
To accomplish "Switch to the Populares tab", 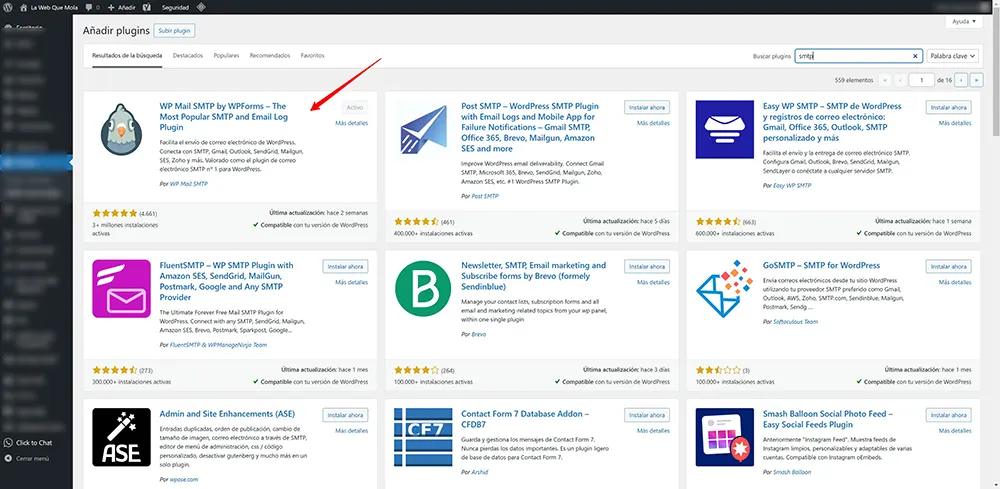I will coord(227,56).
